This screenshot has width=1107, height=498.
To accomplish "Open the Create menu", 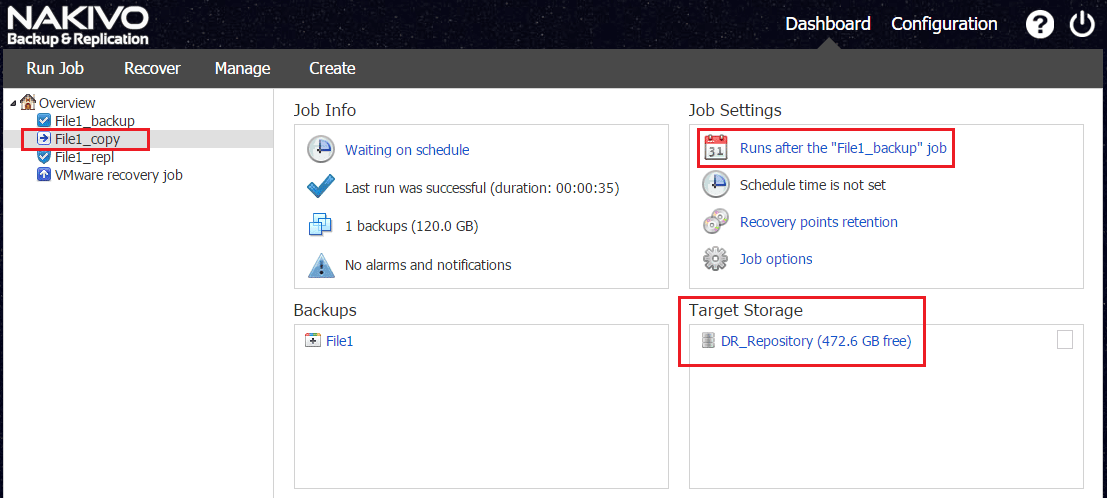I will pos(332,68).
